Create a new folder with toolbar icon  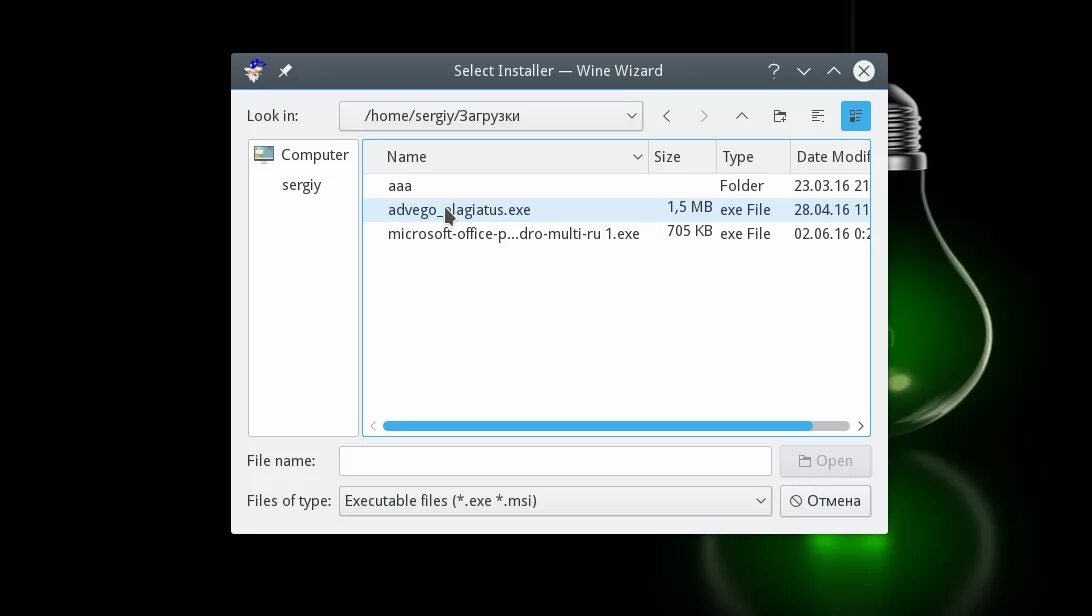tap(780, 116)
